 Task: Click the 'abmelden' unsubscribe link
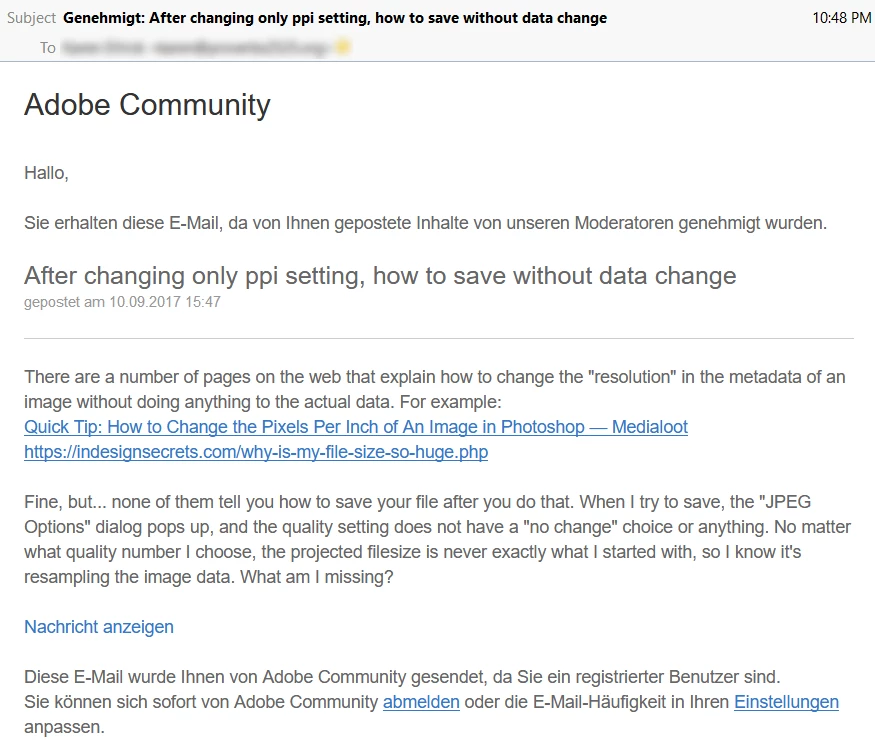pyautogui.click(x=421, y=702)
